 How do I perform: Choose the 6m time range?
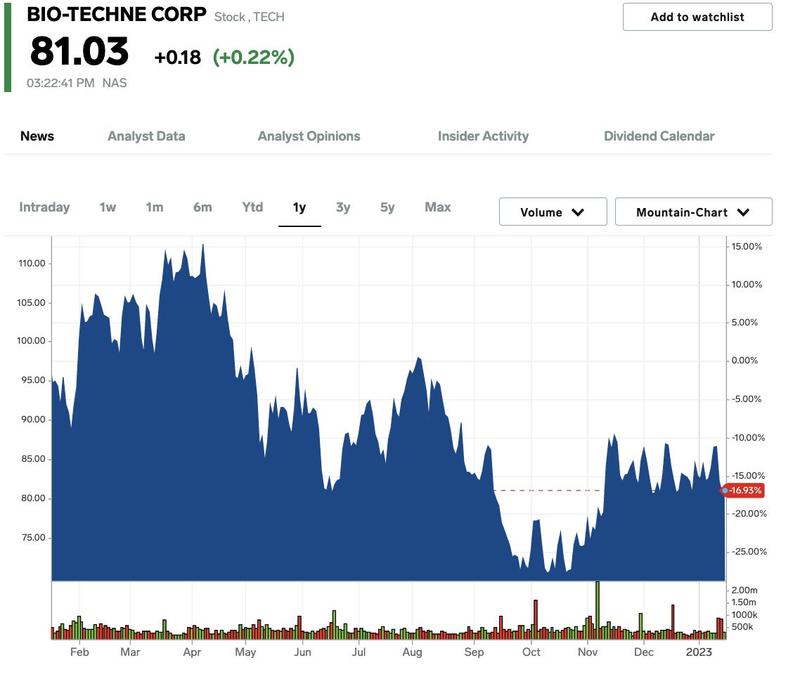(203, 207)
